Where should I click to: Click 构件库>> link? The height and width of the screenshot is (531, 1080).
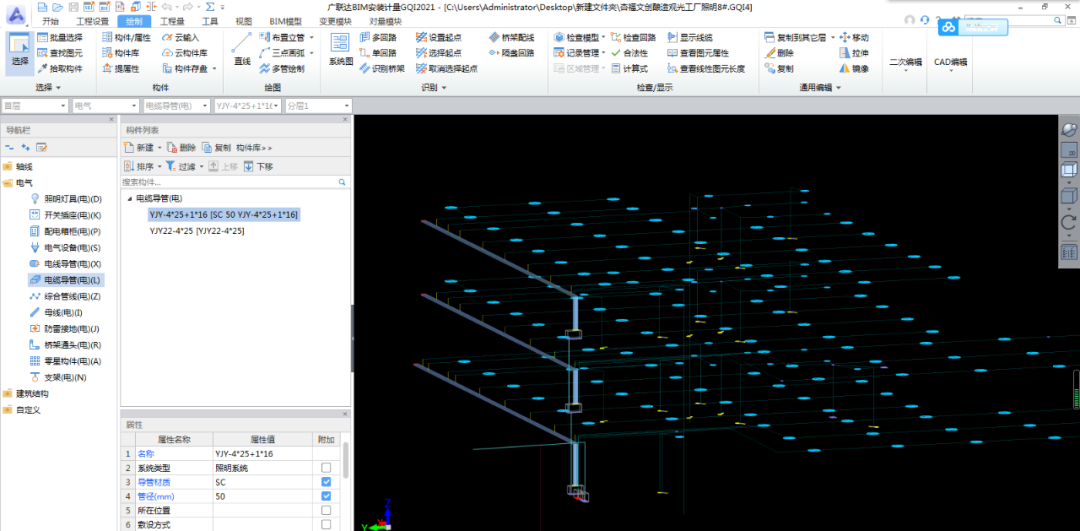click(x=254, y=147)
